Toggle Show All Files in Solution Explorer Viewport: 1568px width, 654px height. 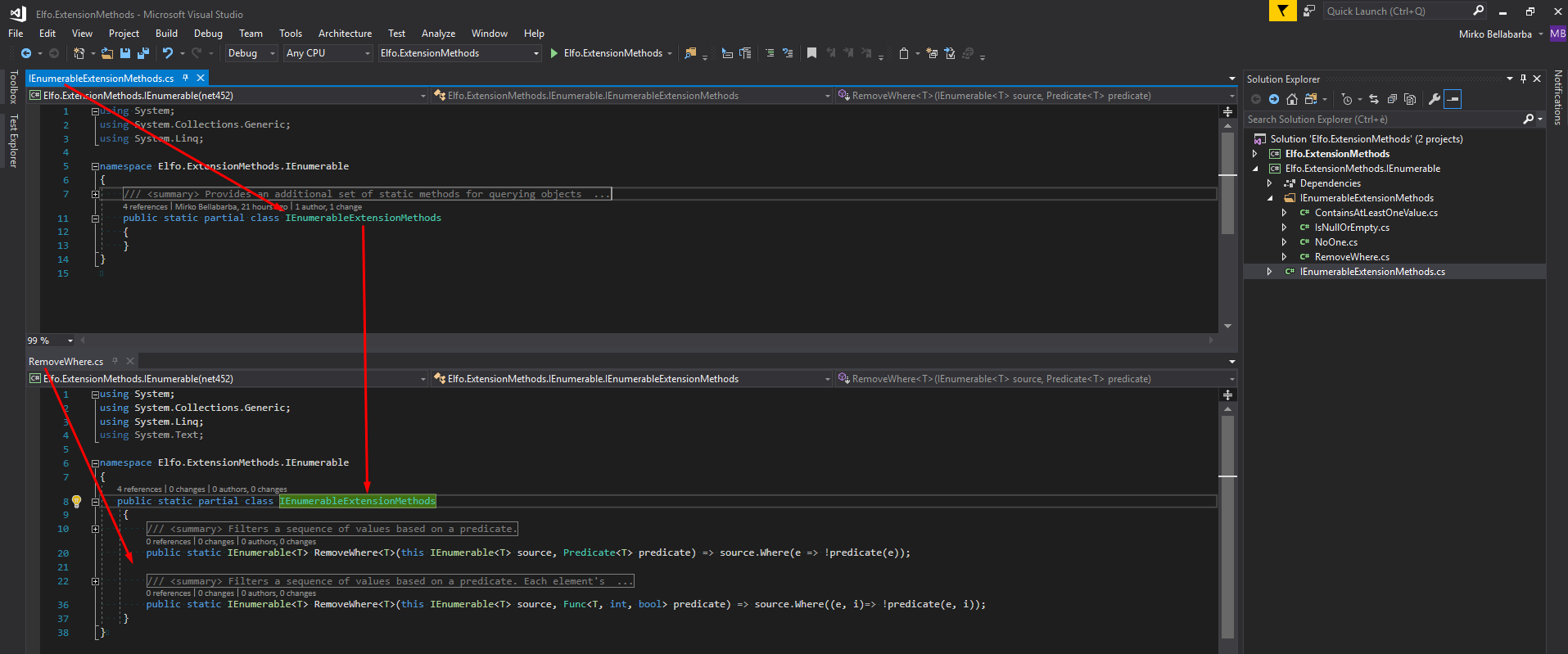point(1410,99)
